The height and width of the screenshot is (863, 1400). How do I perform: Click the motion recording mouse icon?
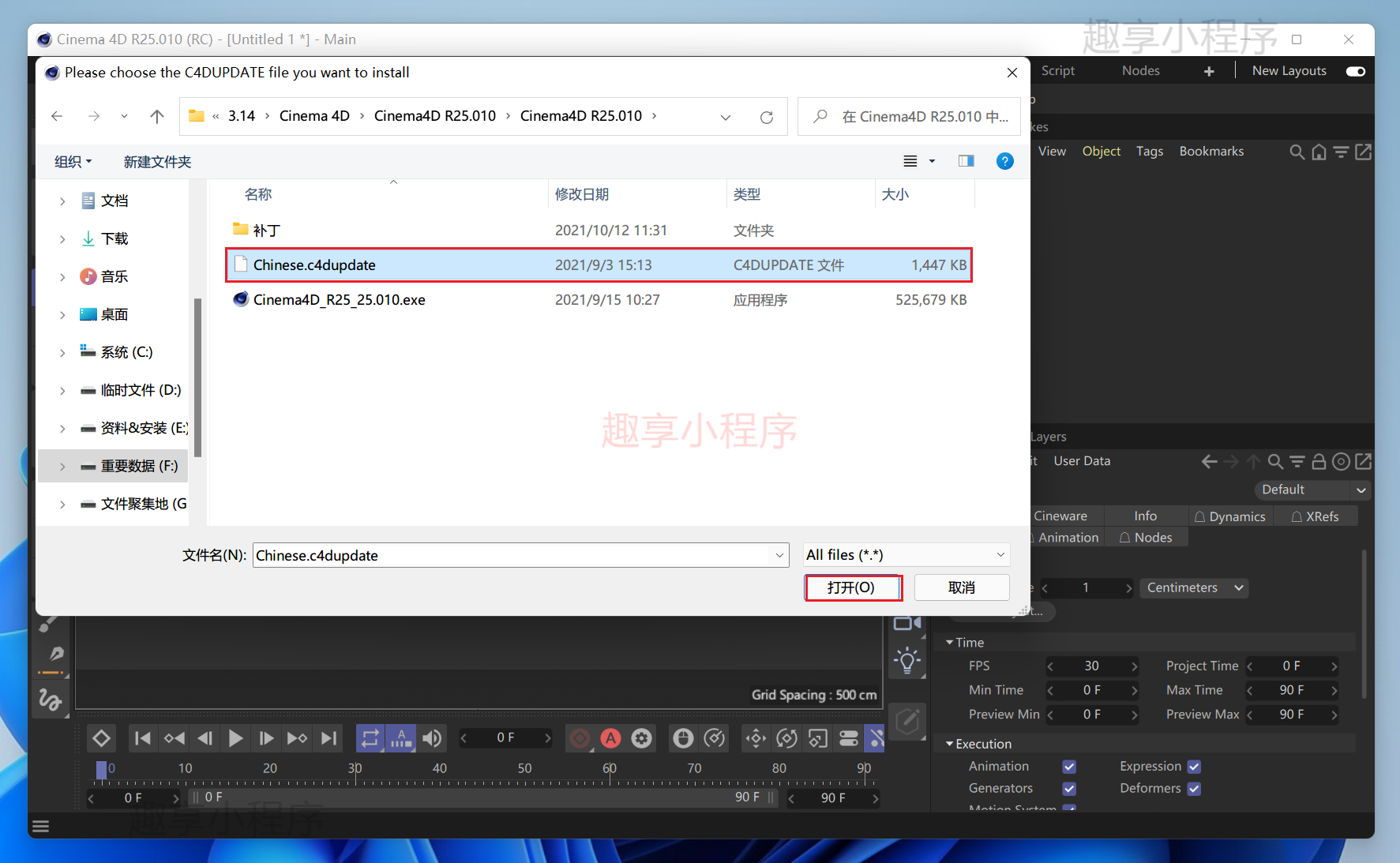point(683,739)
